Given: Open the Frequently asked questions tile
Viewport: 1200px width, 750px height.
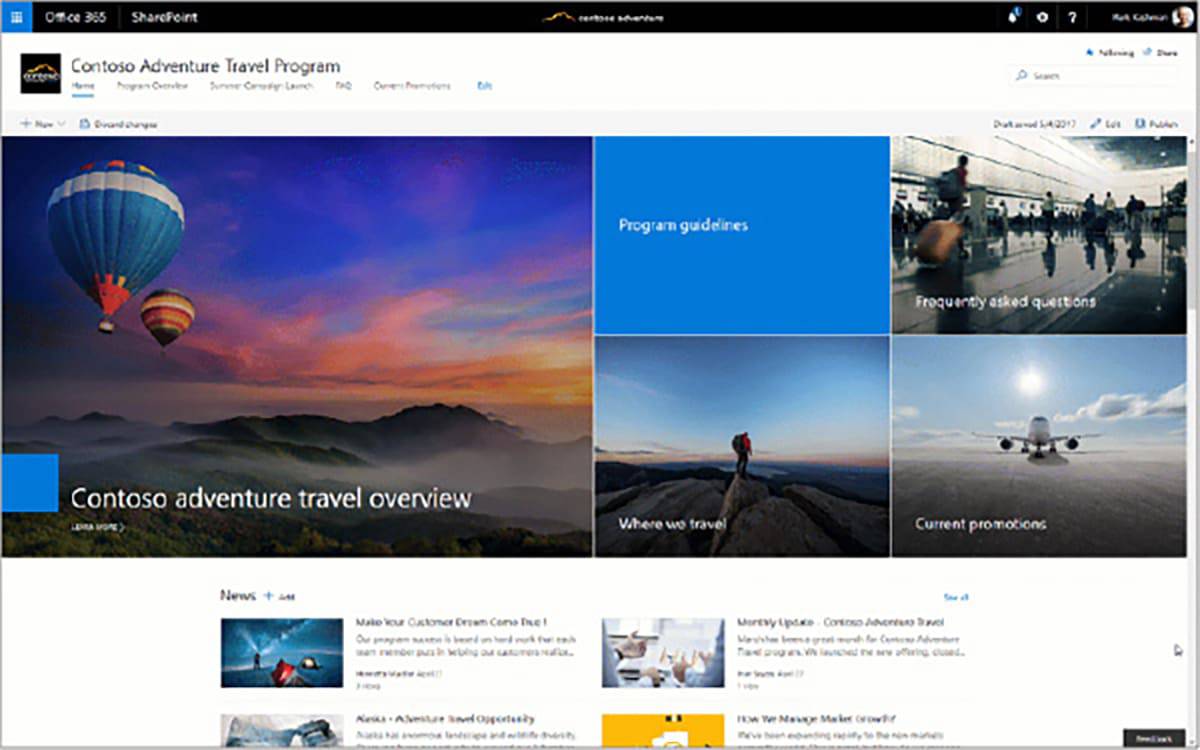Looking at the screenshot, I should (1039, 235).
